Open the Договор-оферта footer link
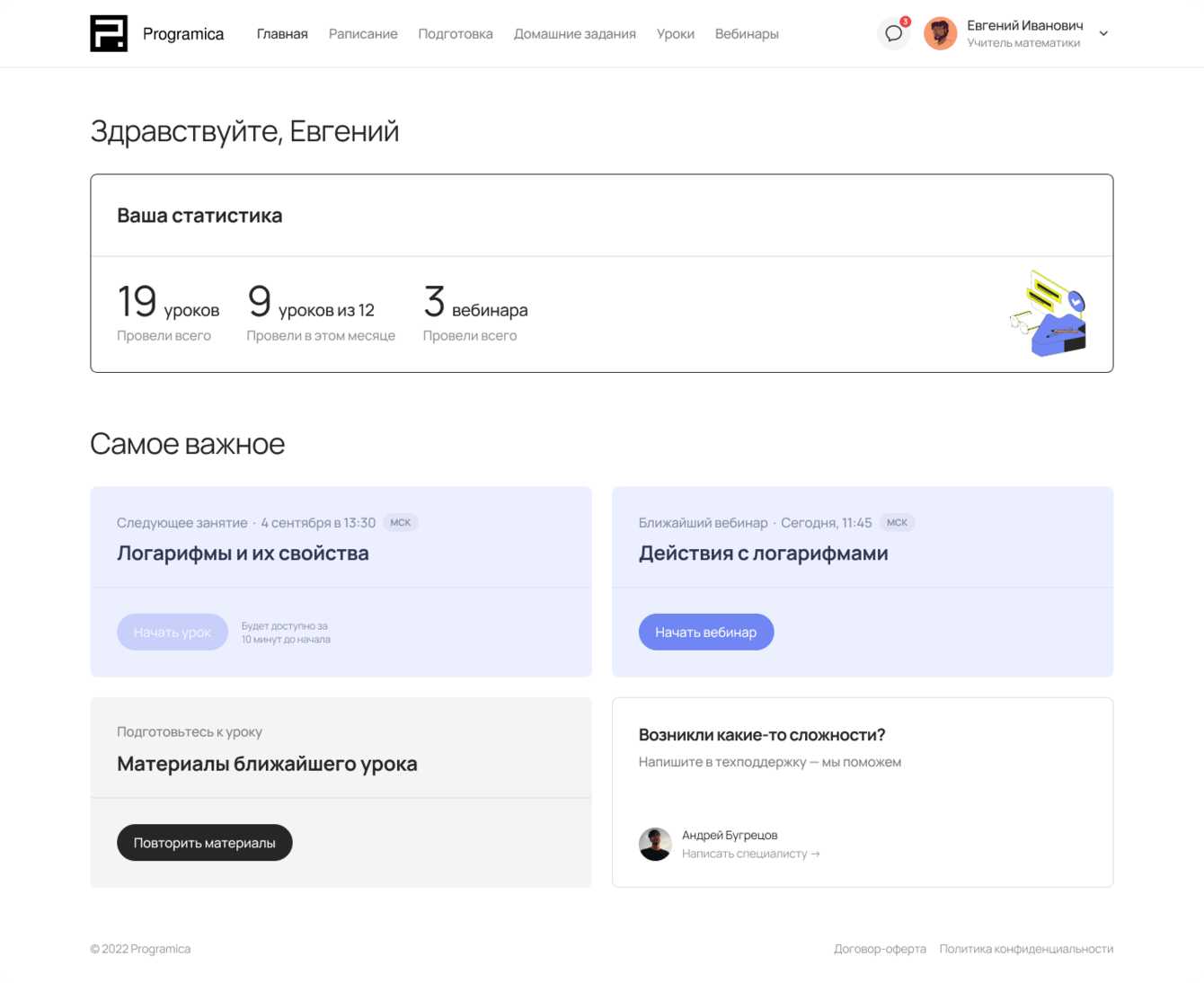This screenshot has width=1204, height=983. point(880,949)
